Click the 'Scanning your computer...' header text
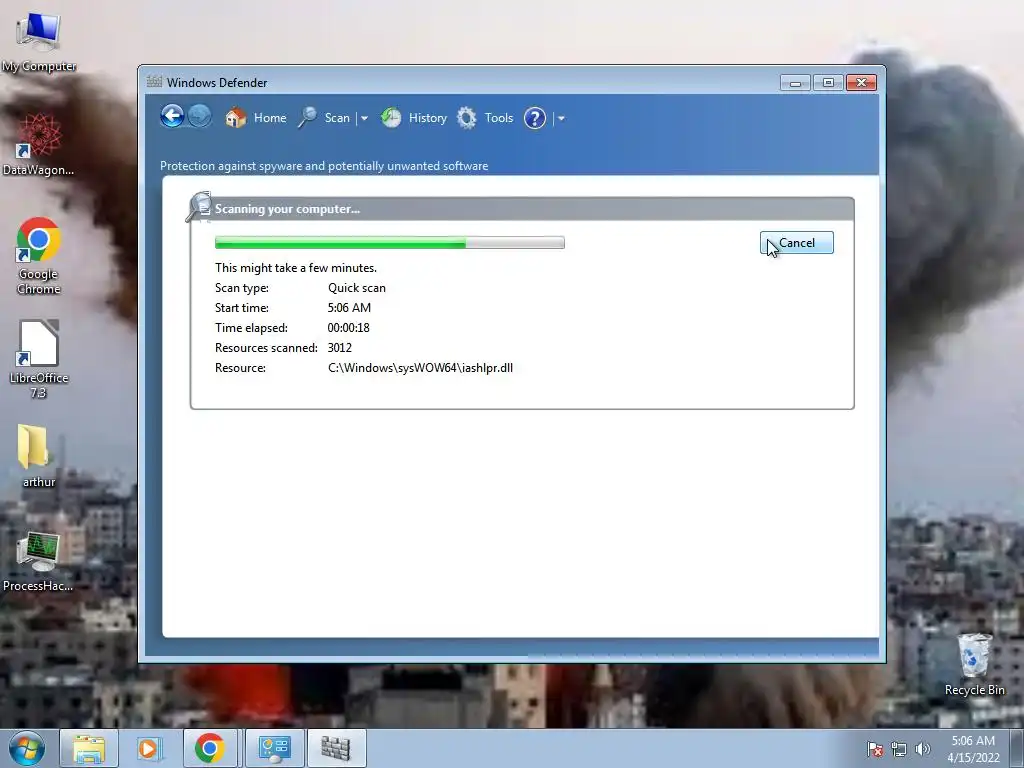The image size is (1024, 768). tap(287, 209)
